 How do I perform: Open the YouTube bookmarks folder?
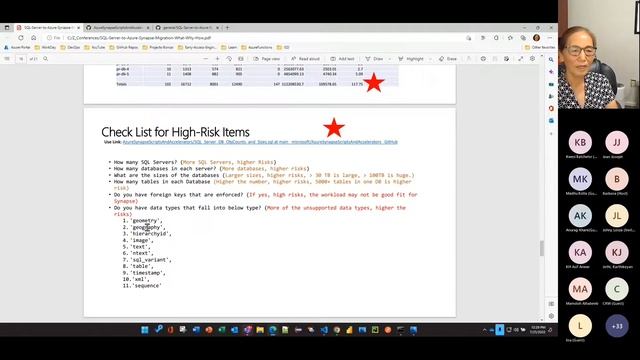click(95, 47)
